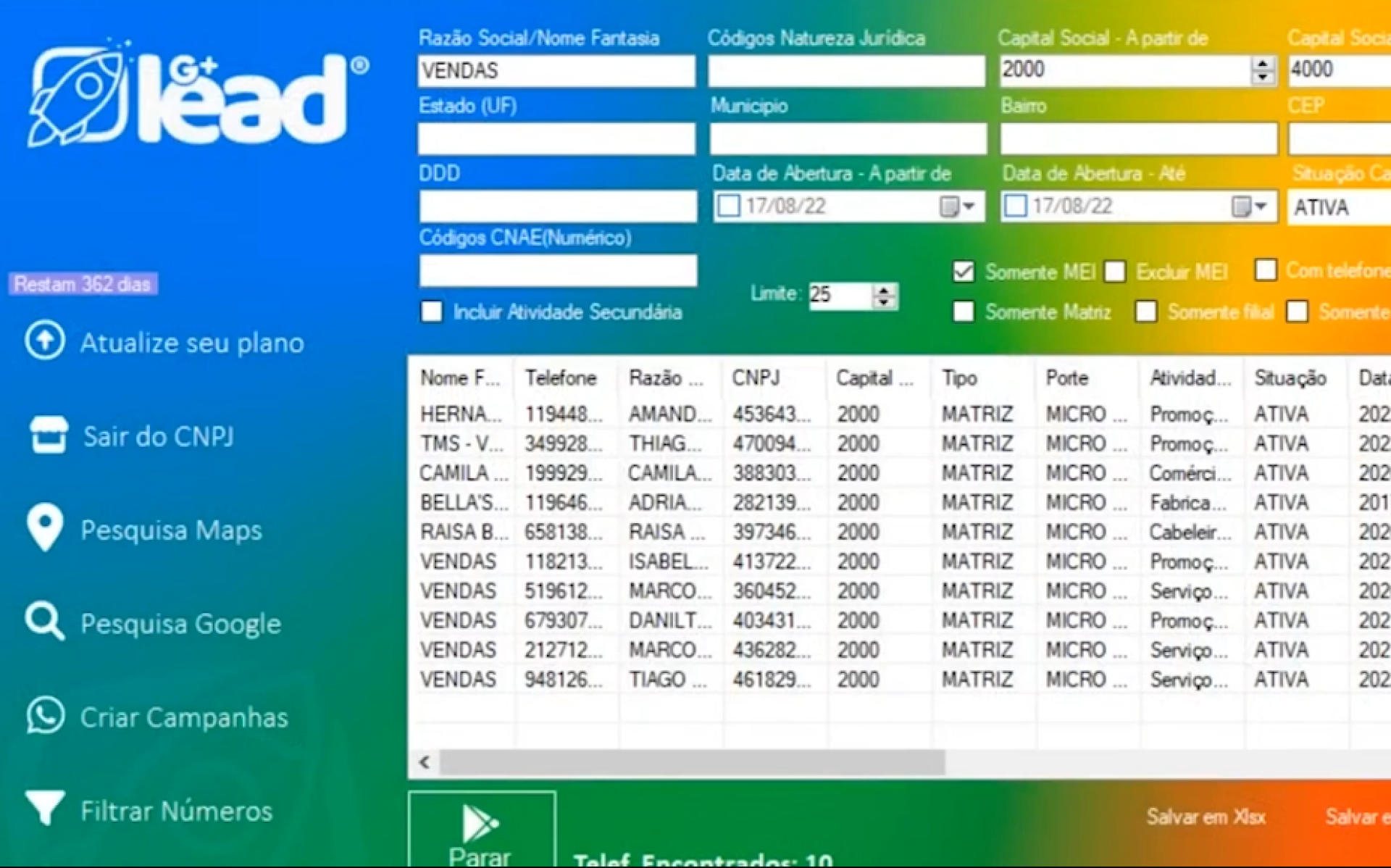Check Incluir Atividade Secundária option

click(x=432, y=312)
